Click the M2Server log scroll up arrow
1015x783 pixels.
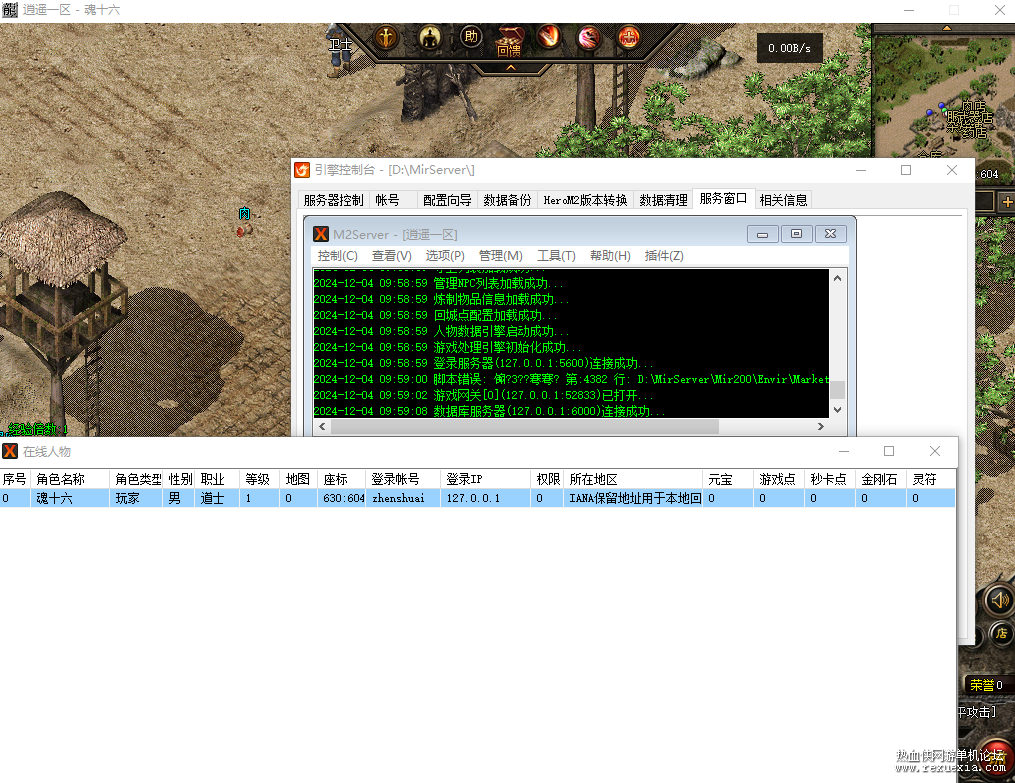pyautogui.click(x=837, y=278)
